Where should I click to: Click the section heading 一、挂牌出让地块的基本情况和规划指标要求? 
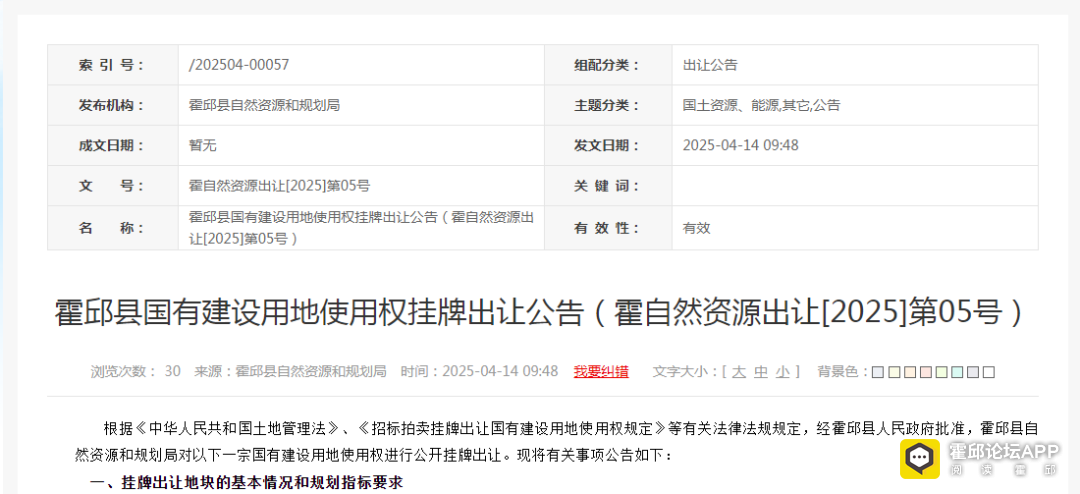pos(246,482)
